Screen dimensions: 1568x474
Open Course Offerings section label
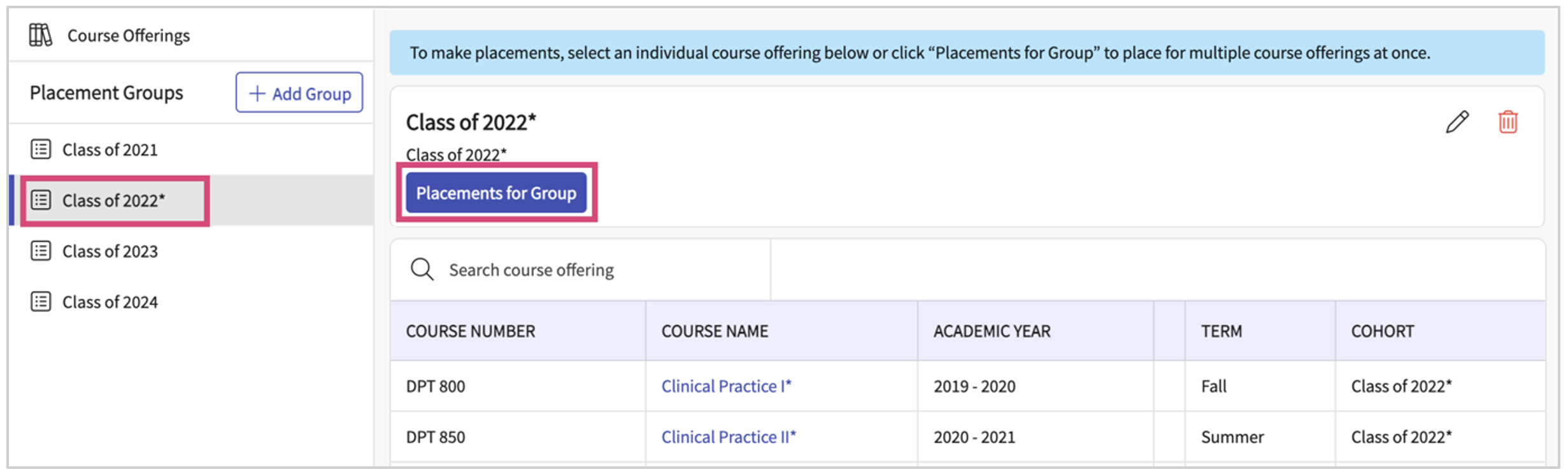pos(128,36)
